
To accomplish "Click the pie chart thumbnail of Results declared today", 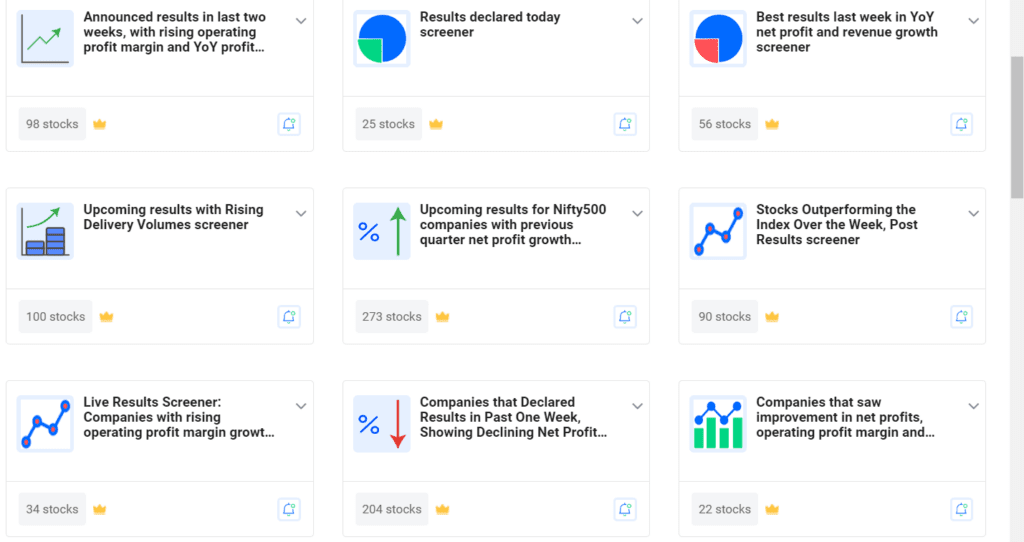I will click(x=382, y=39).
